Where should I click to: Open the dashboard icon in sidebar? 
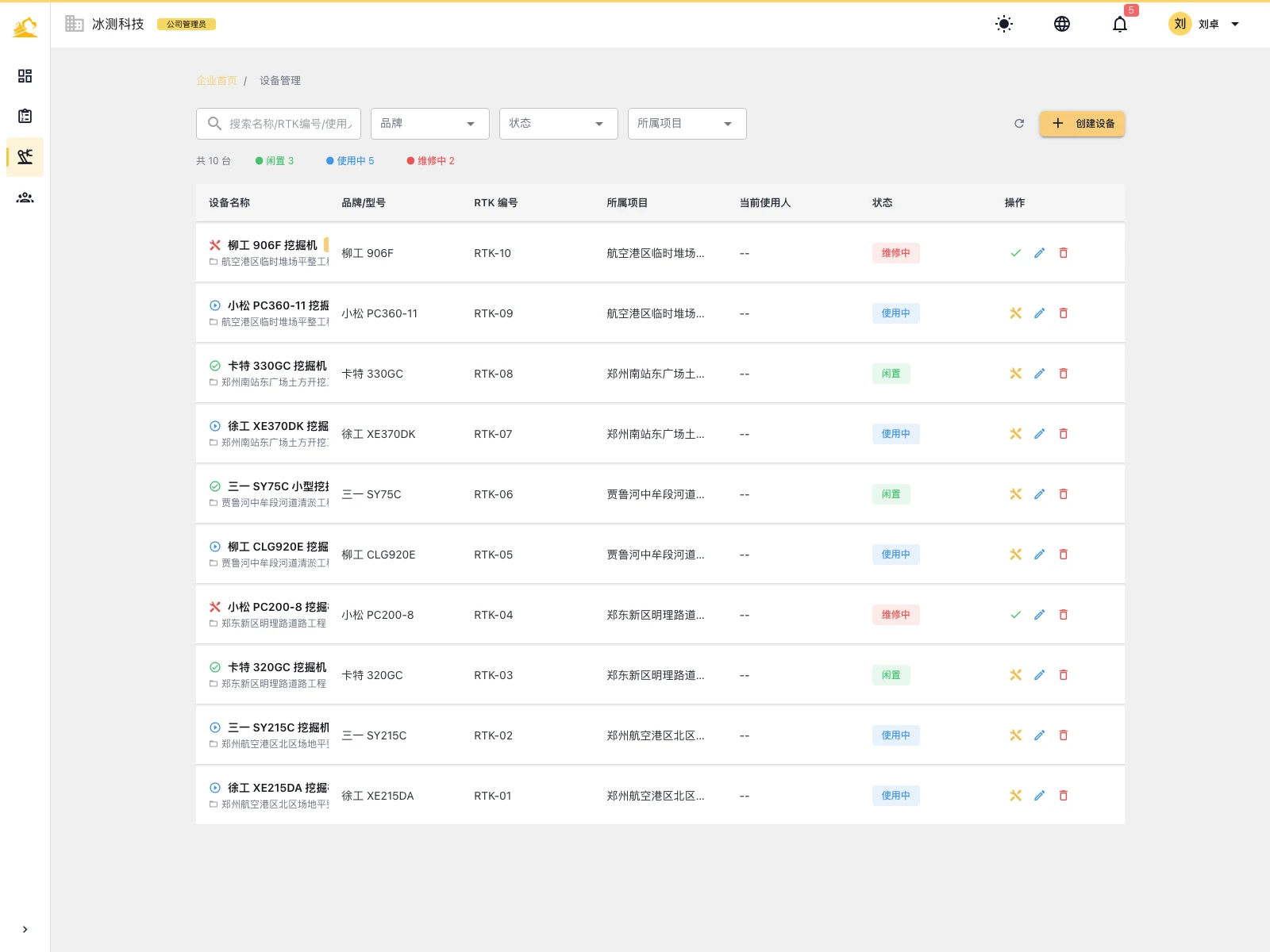pos(25,75)
